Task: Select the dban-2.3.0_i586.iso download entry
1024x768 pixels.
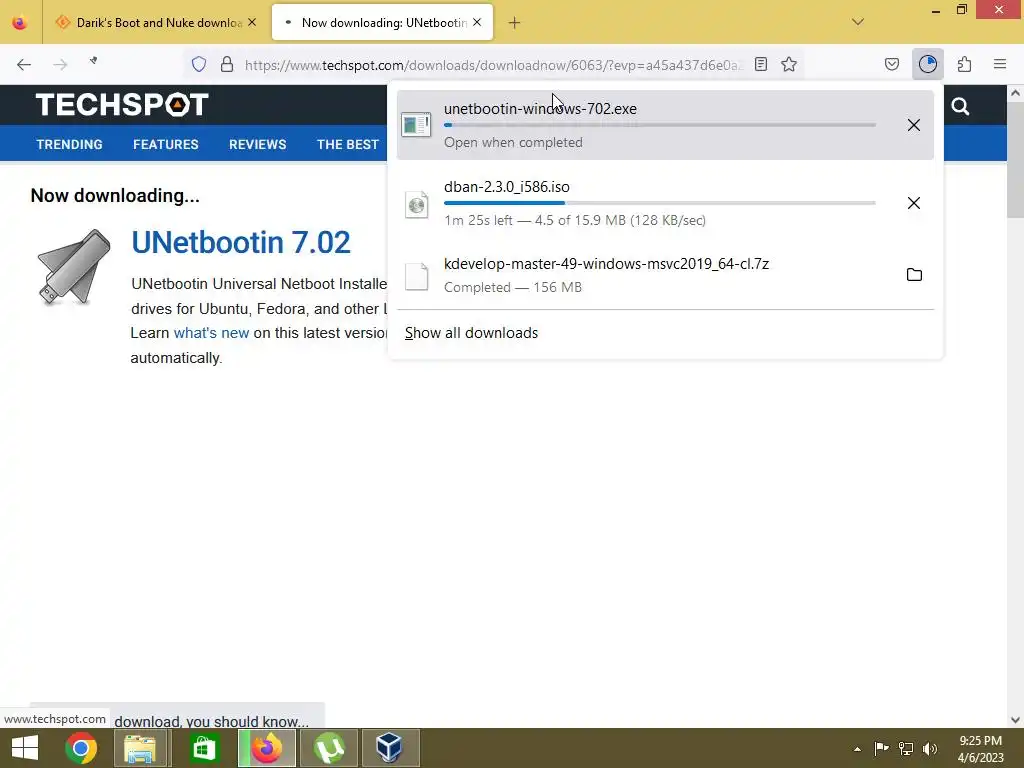Action: click(665, 203)
